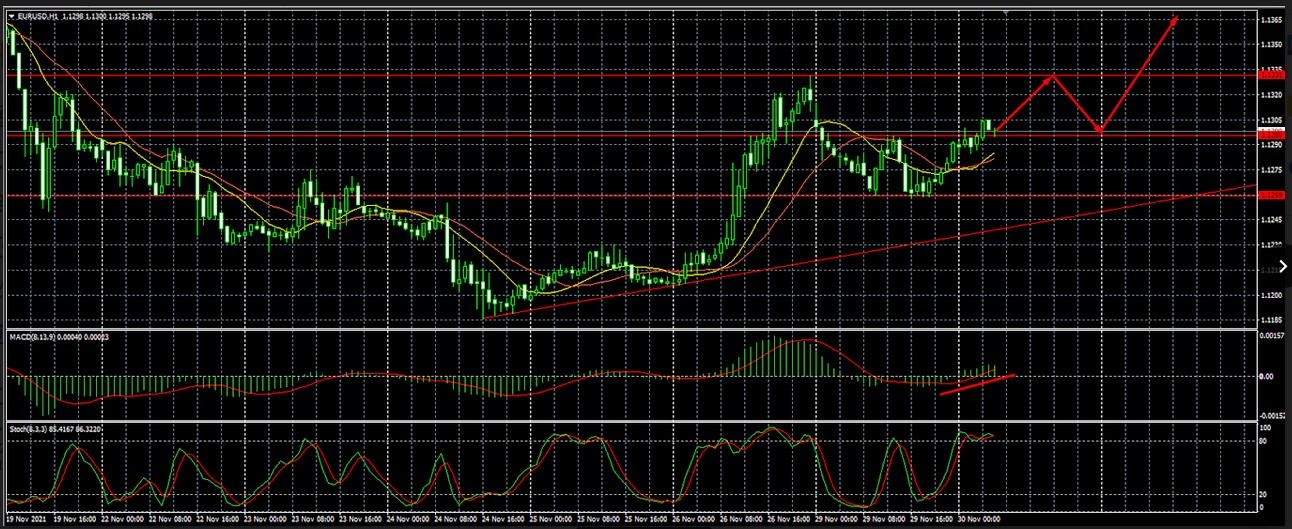Click the white right-chevron arrow at right edge
Viewport: 1292px width, 529px height.
coord(1284,267)
